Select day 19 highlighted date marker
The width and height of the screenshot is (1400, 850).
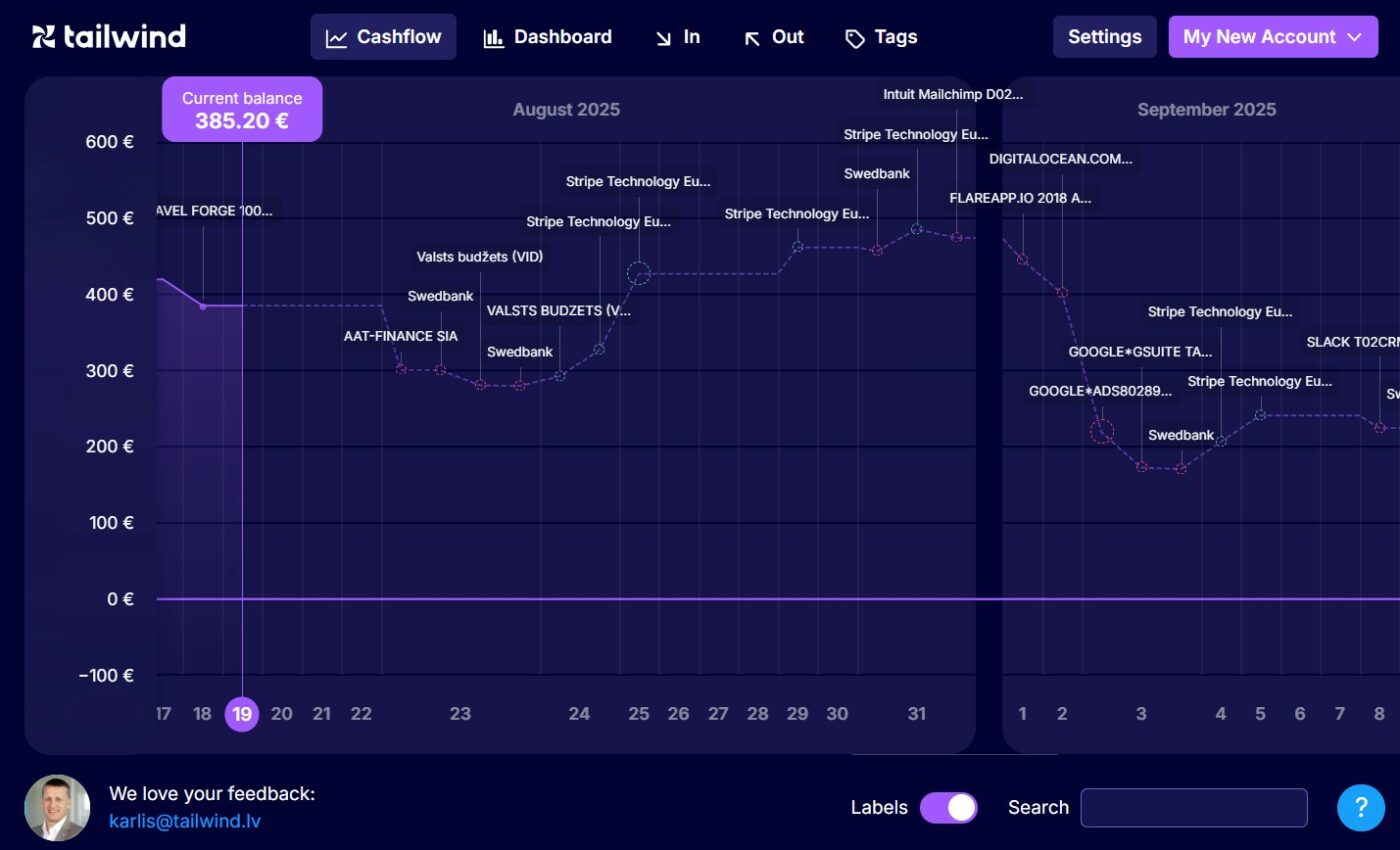pos(242,714)
